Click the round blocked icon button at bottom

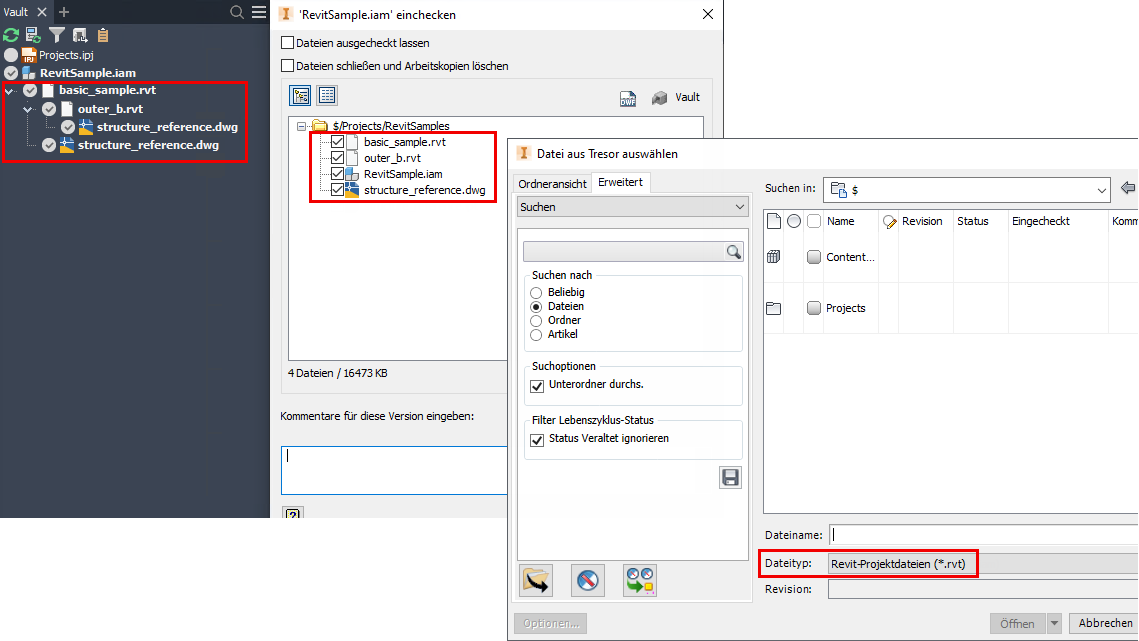pos(588,581)
